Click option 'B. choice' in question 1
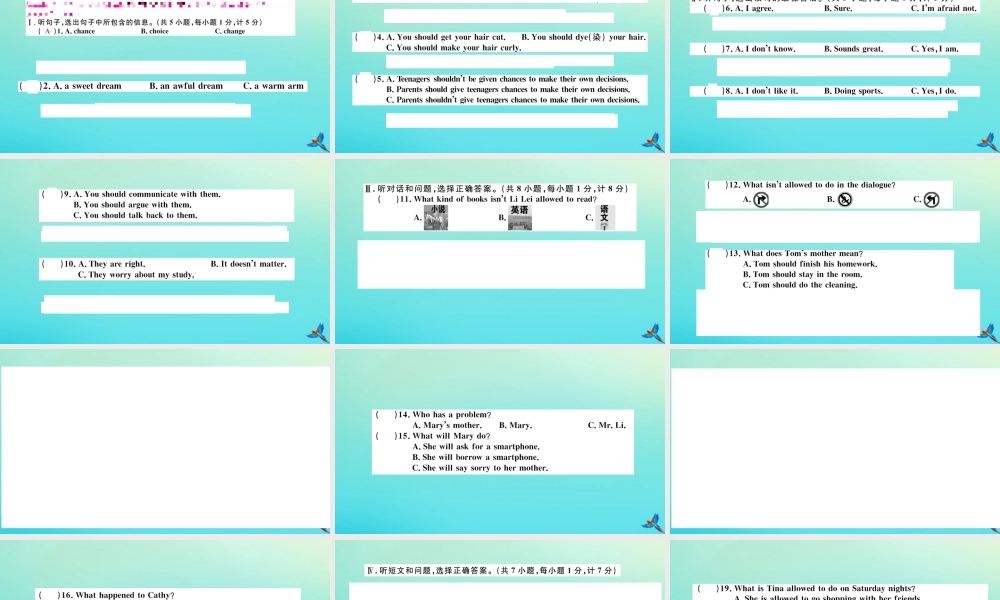The width and height of the screenshot is (1000, 600). [x=155, y=31]
